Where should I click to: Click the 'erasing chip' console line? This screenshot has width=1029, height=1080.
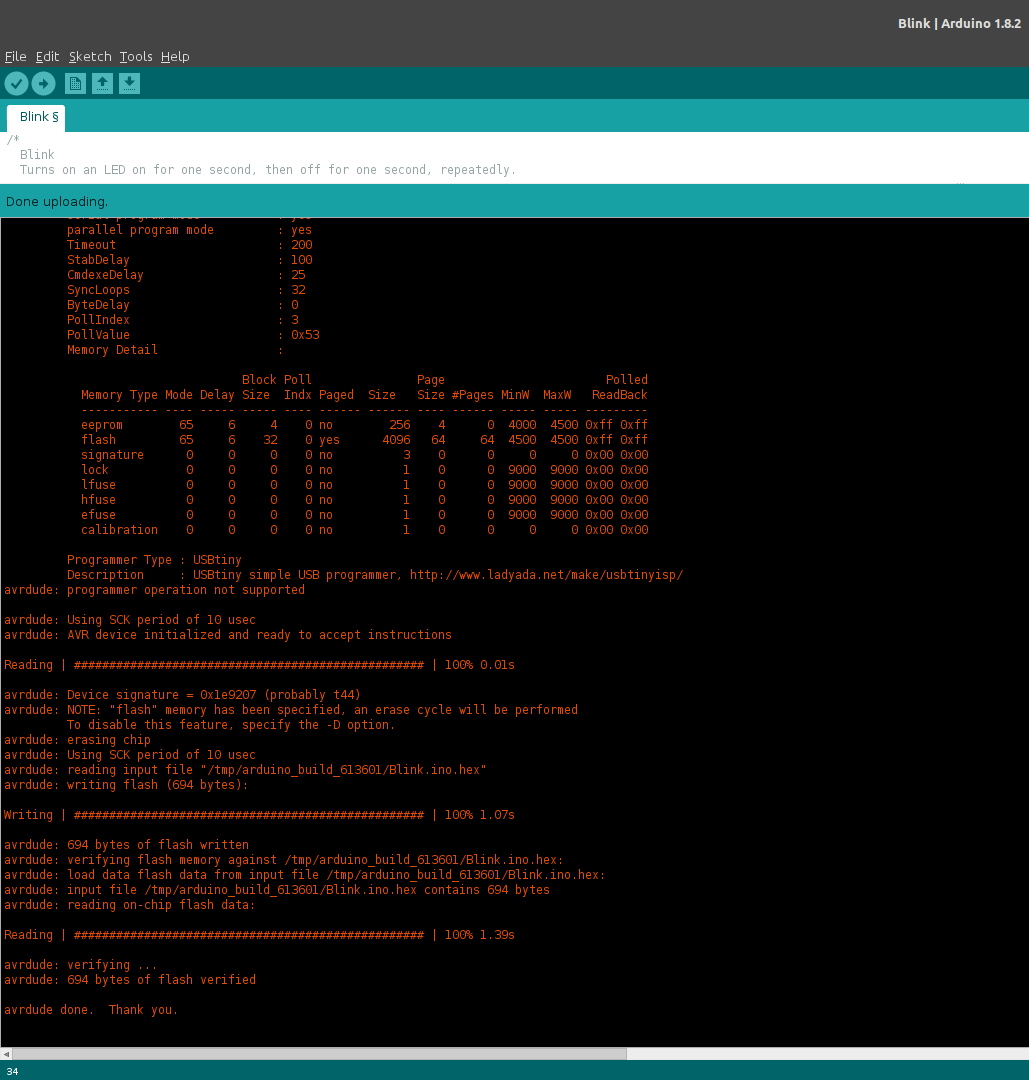[x=77, y=740]
